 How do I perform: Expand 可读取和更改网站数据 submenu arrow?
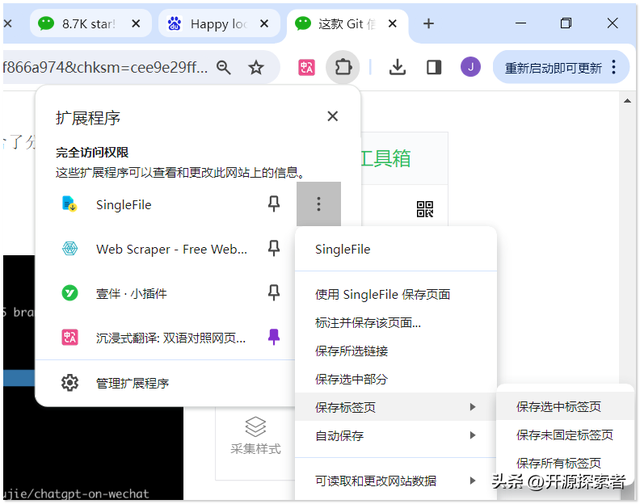[473, 480]
